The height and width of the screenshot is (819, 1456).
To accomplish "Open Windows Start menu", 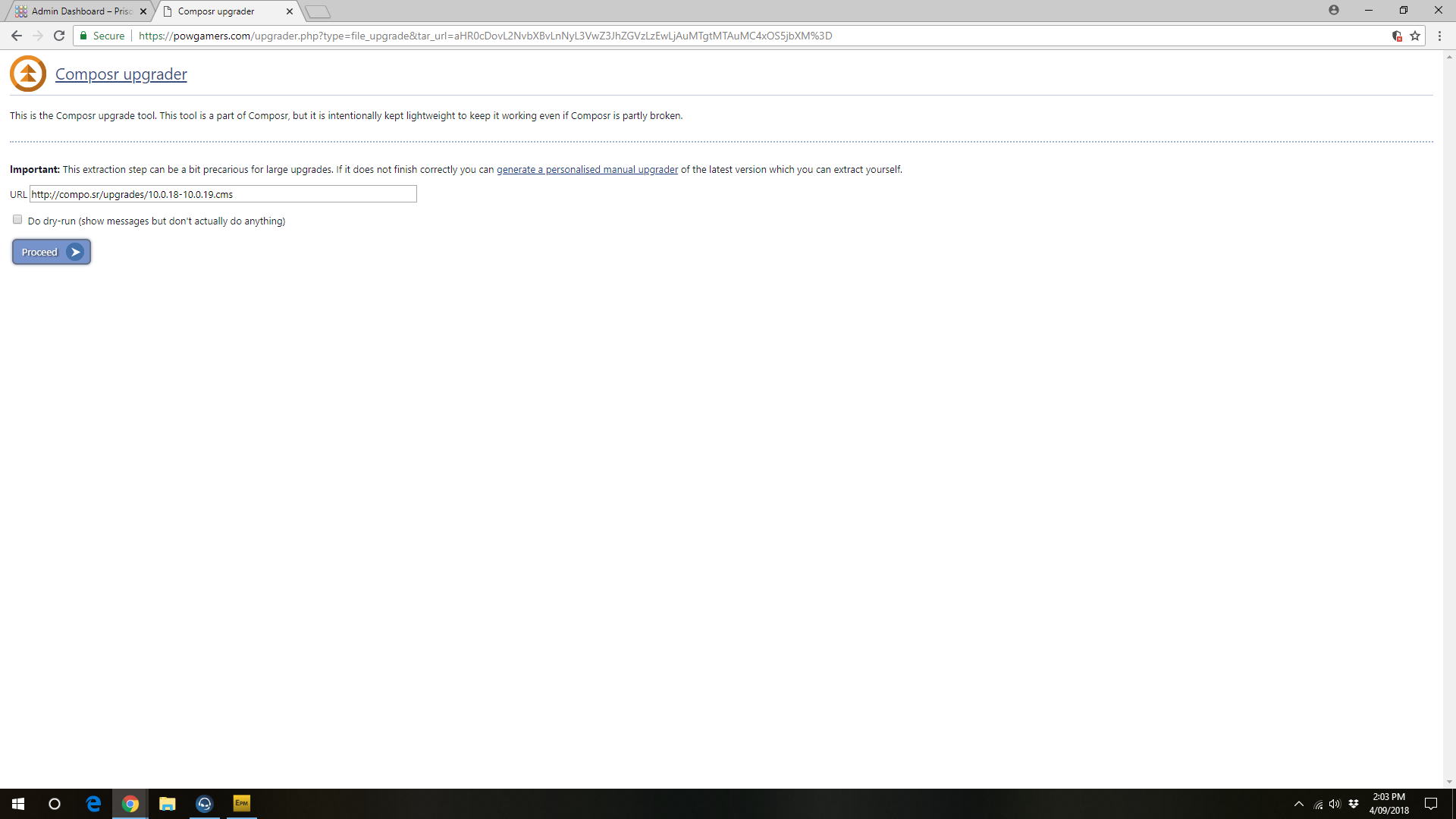I will [x=18, y=804].
